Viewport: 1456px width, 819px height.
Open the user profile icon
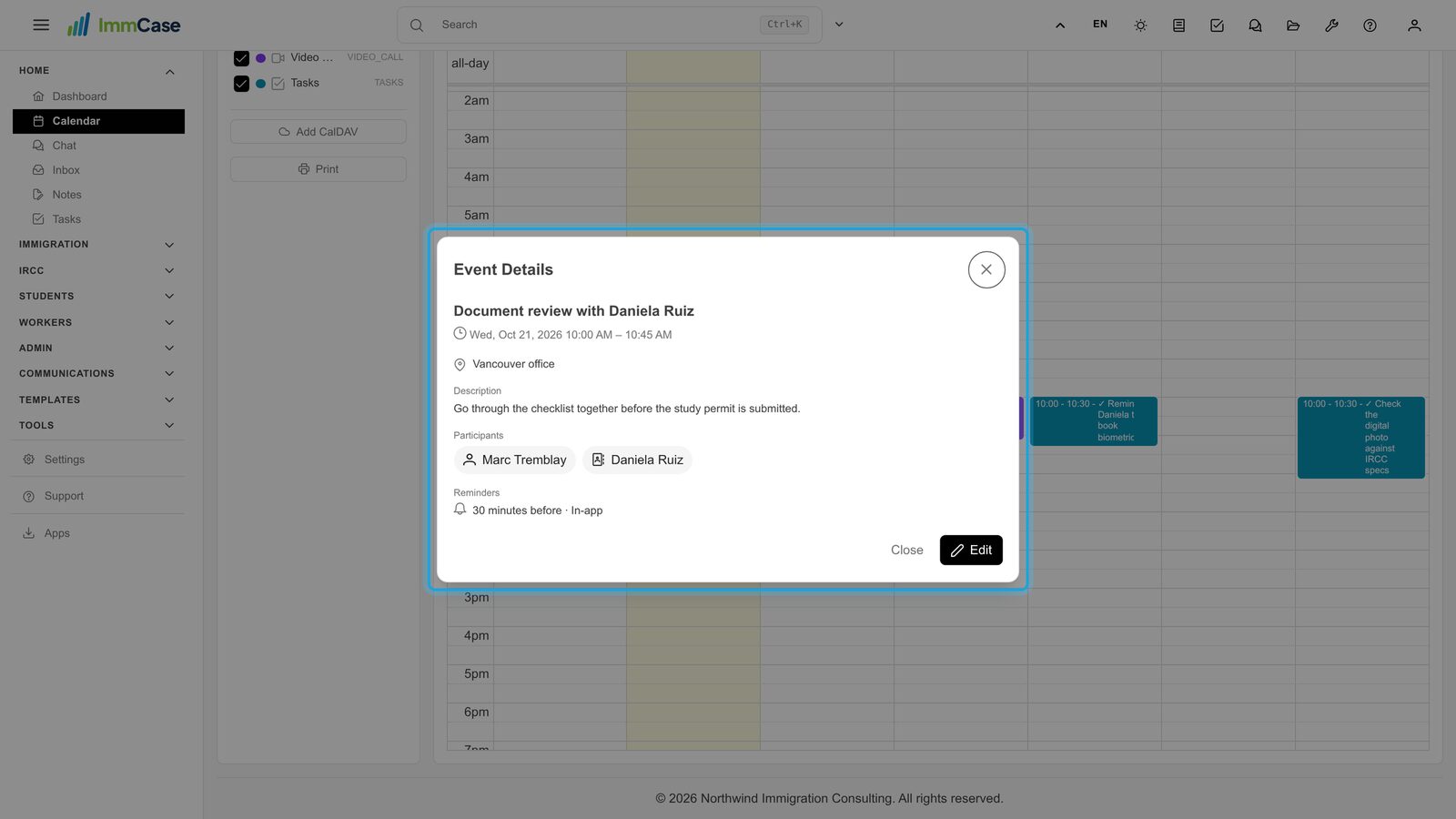click(1414, 25)
